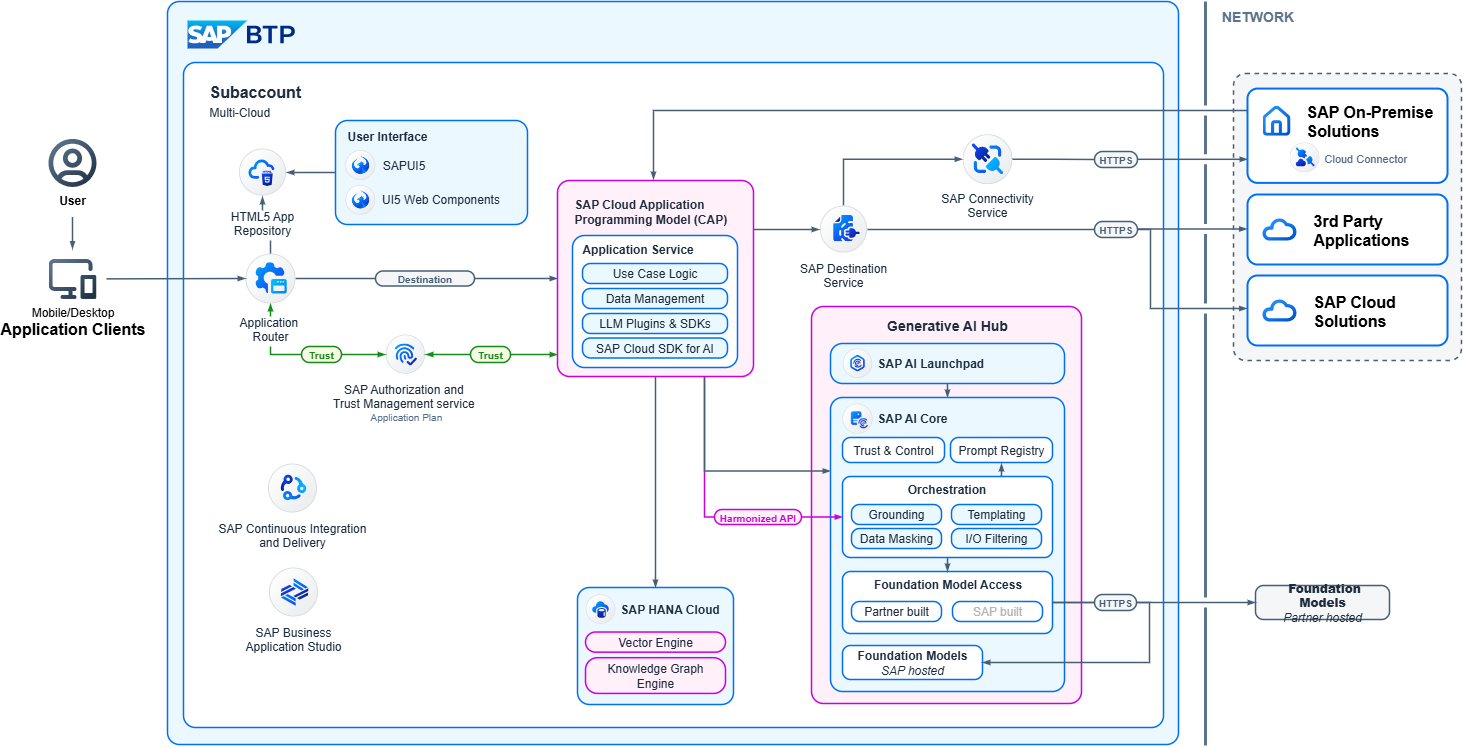1463x748 pixels.
Task: Select the Use Case Logic box
Action: click(x=655, y=274)
